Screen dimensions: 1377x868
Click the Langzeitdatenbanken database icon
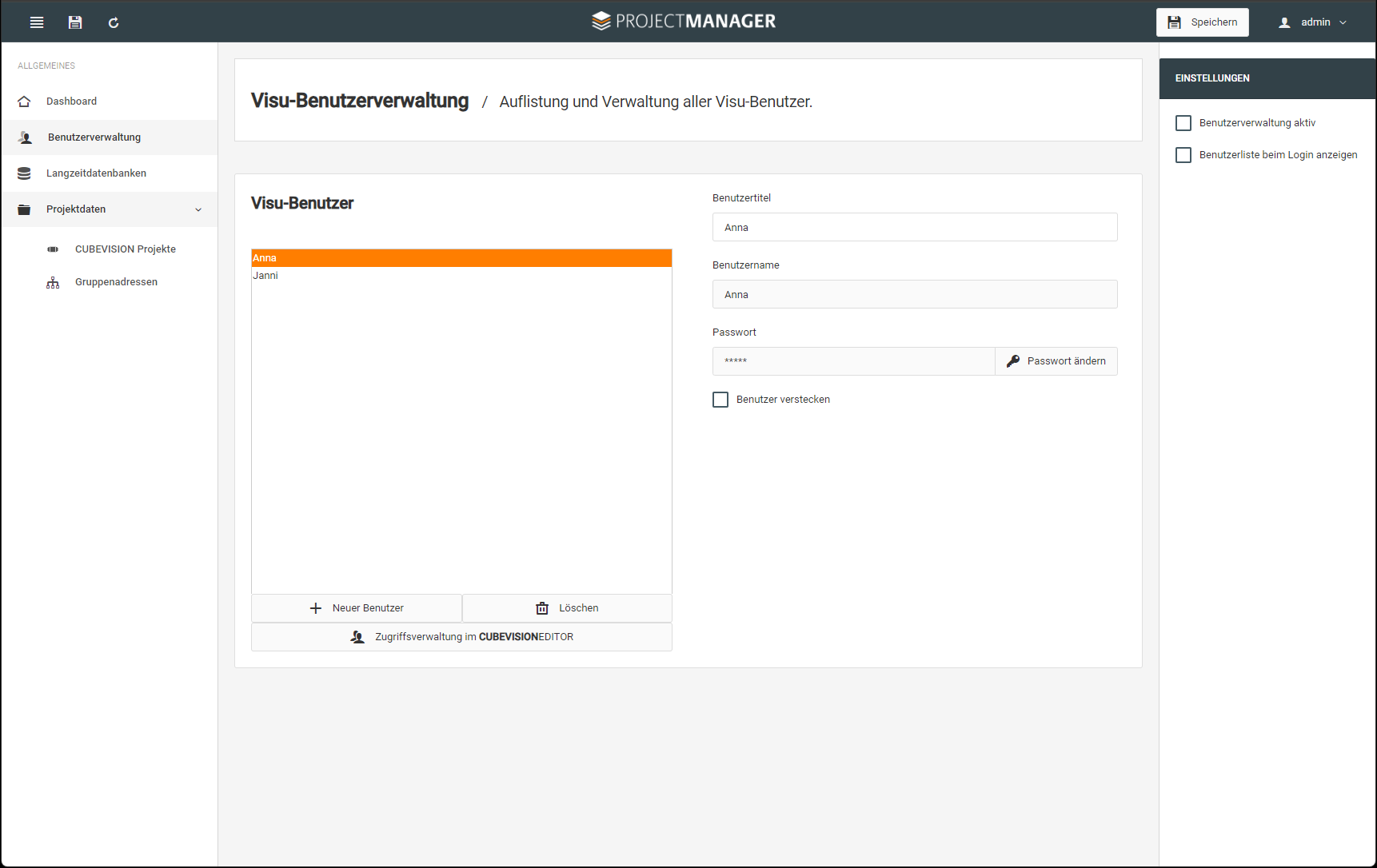coord(24,173)
